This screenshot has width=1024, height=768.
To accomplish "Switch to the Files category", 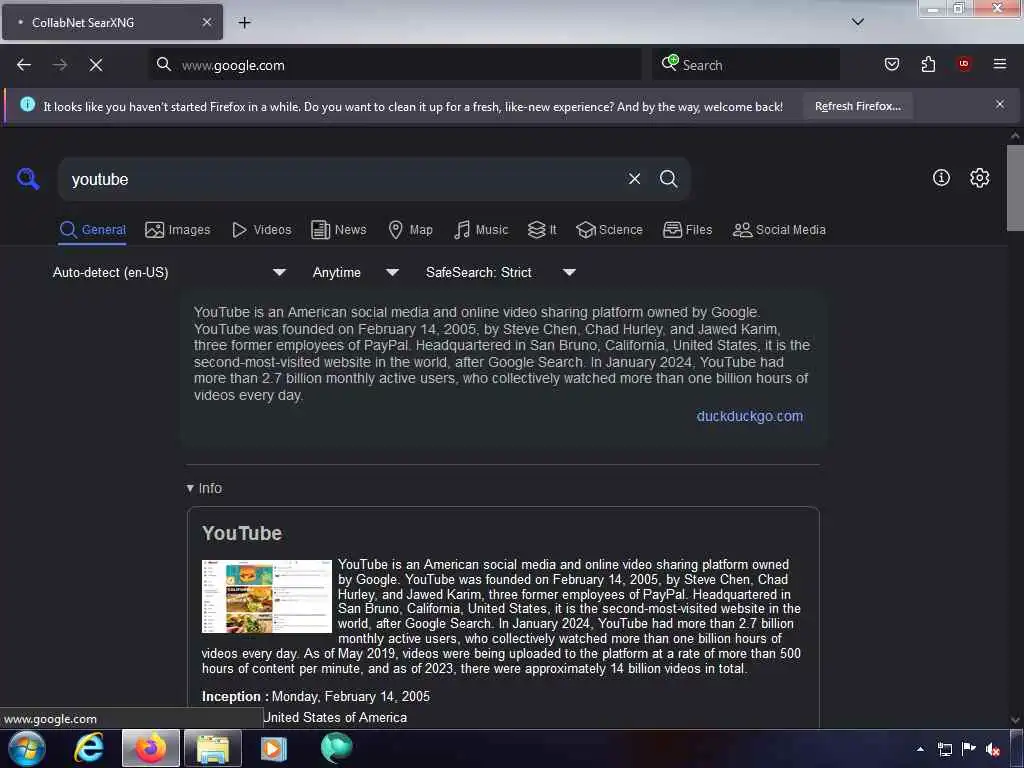I will (687, 230).
